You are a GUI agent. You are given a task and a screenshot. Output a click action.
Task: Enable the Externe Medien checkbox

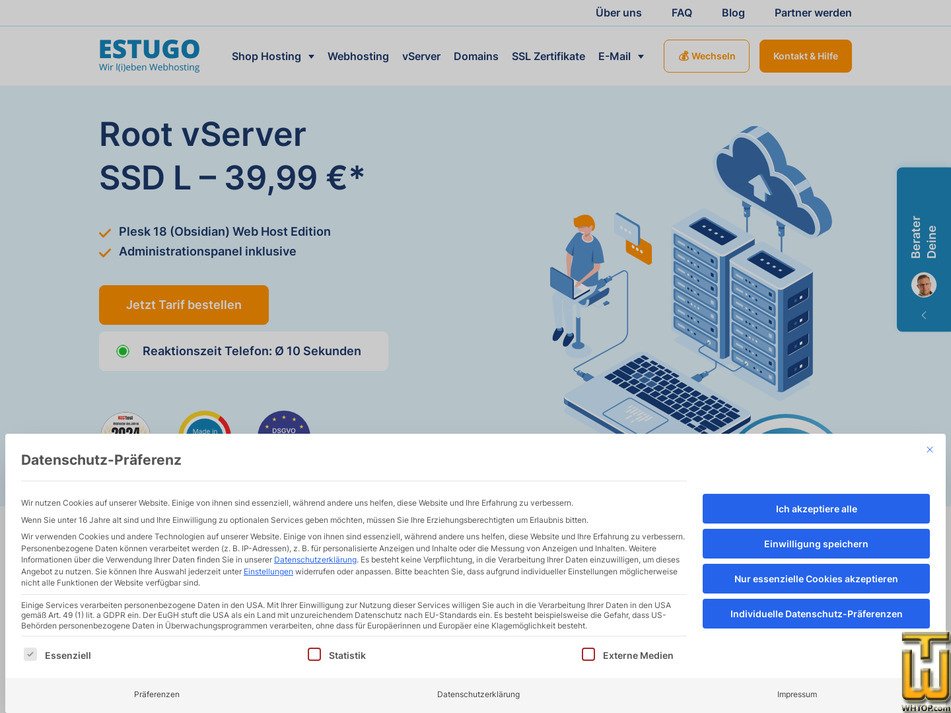pyautogui.click(x=588, y=655)
